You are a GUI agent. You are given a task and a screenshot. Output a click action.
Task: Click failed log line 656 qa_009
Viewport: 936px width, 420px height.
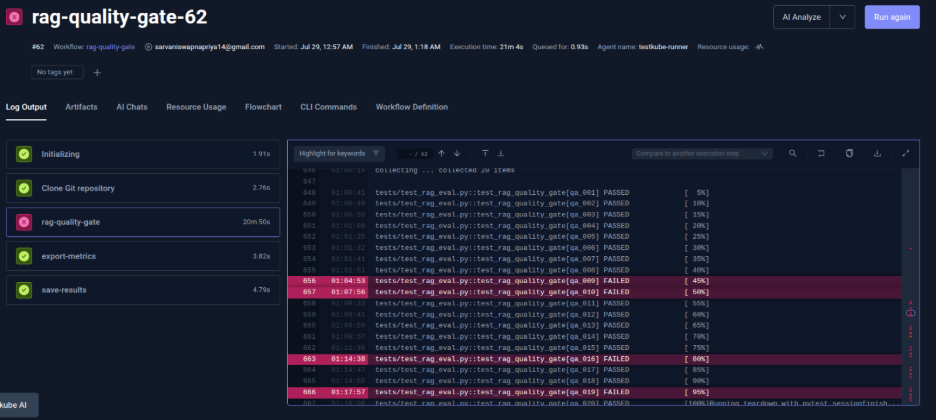point(595,281)
